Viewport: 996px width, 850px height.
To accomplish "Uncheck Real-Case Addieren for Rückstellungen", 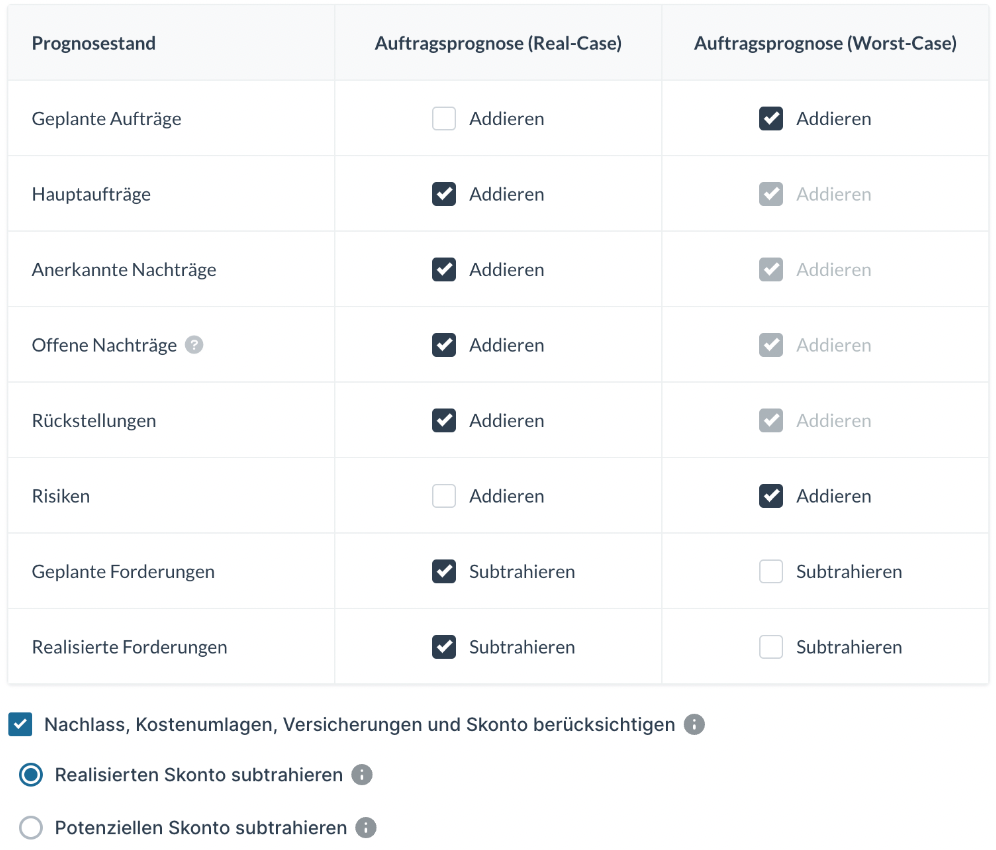I will (444, 421).
